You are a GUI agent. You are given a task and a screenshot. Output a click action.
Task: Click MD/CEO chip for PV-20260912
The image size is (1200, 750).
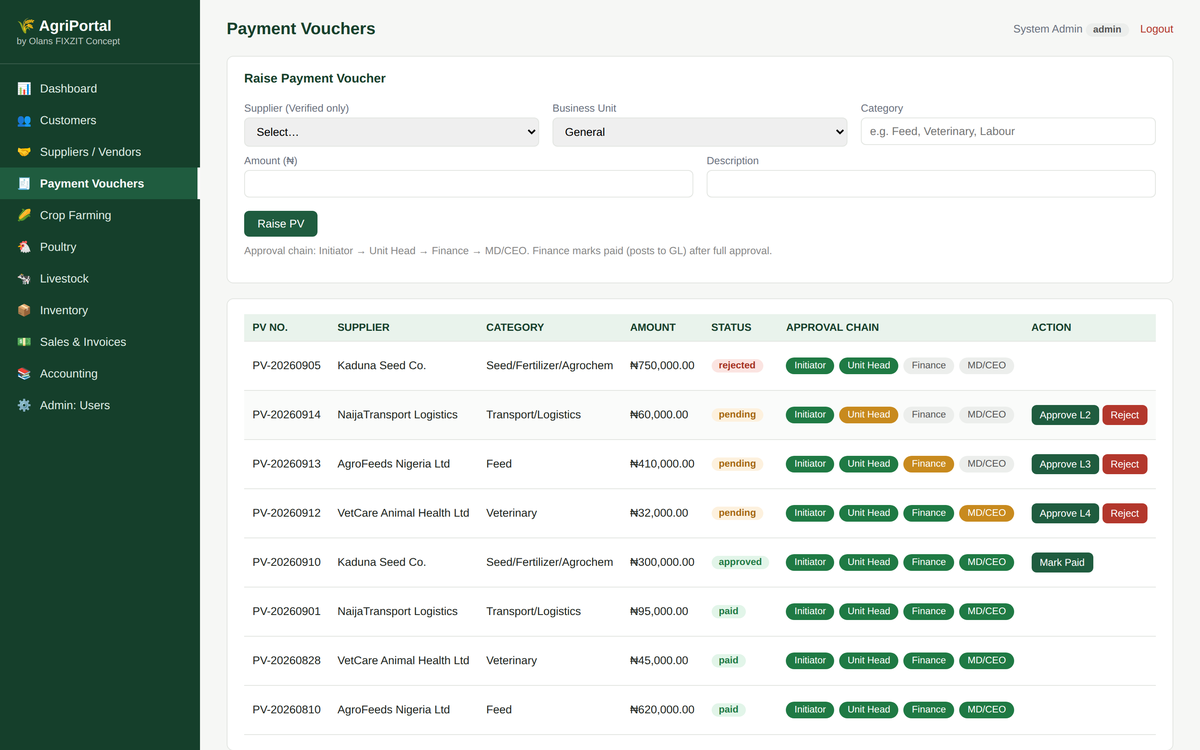pos(987,513)
